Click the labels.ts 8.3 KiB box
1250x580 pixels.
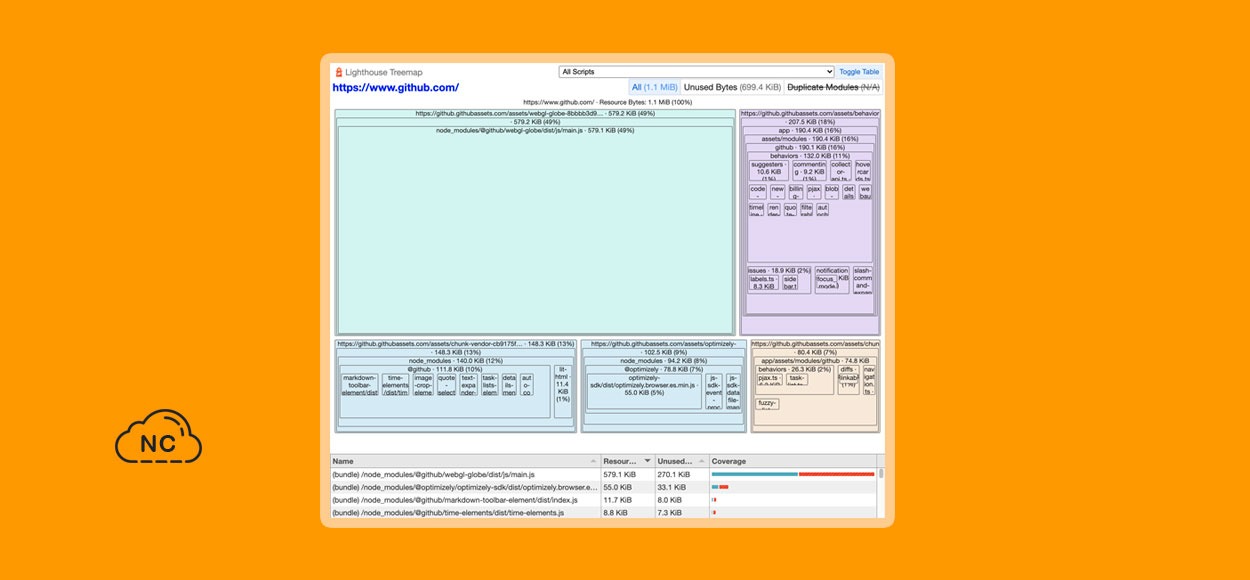[x=764, y=283]
